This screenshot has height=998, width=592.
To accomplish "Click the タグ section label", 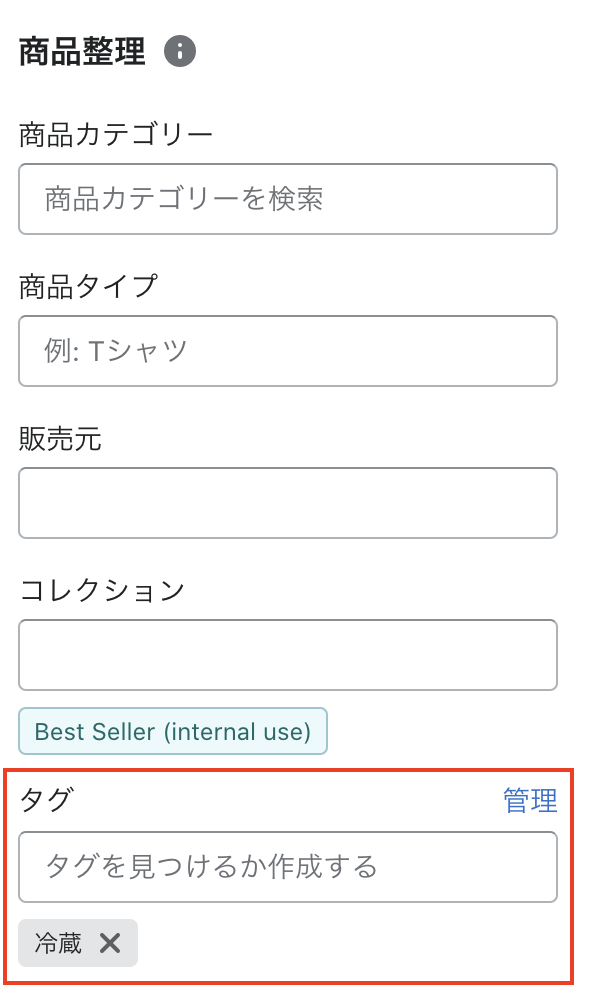I will [46, 800].
